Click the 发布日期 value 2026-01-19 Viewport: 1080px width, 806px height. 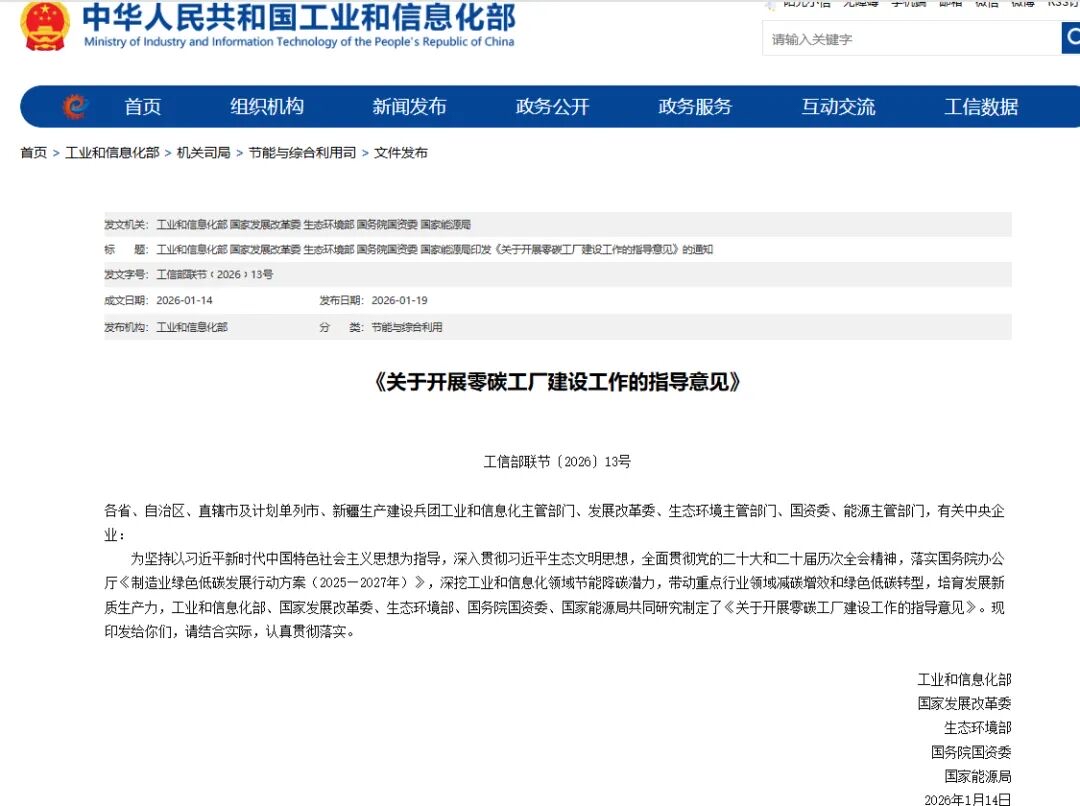pos(399,300)
